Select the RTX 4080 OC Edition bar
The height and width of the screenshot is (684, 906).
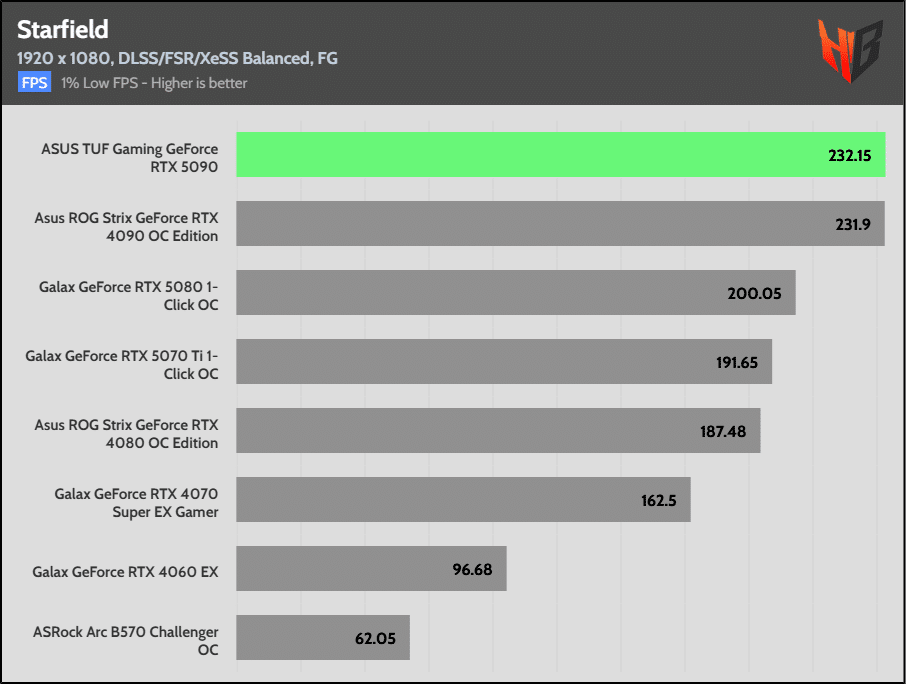(498, 430)
